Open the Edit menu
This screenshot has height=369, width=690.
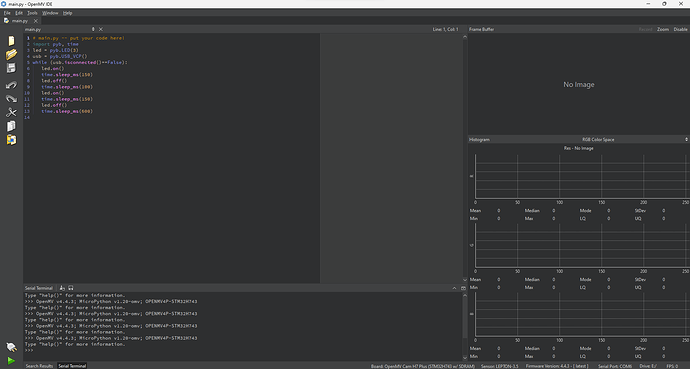19,13
